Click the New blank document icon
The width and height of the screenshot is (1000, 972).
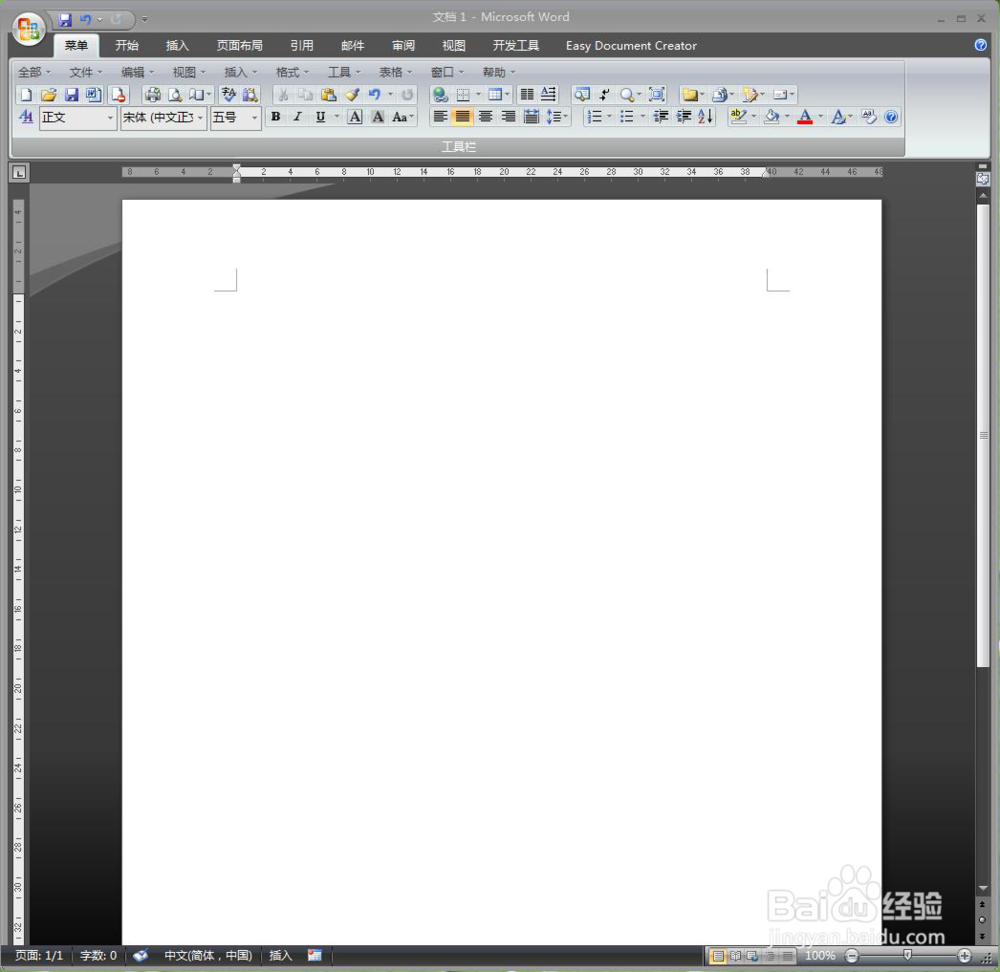[x=26, y=95]
